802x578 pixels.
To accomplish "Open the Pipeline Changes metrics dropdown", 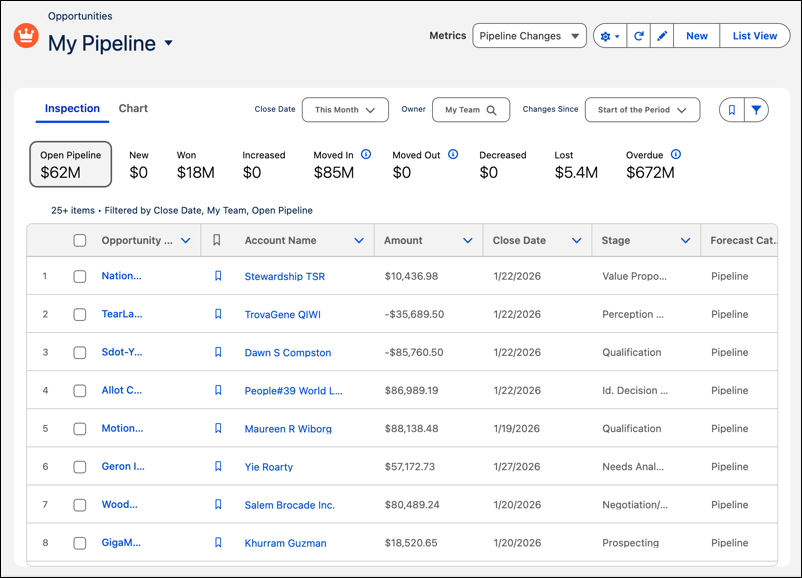I will pyautogui.click(x=529, y=36).
